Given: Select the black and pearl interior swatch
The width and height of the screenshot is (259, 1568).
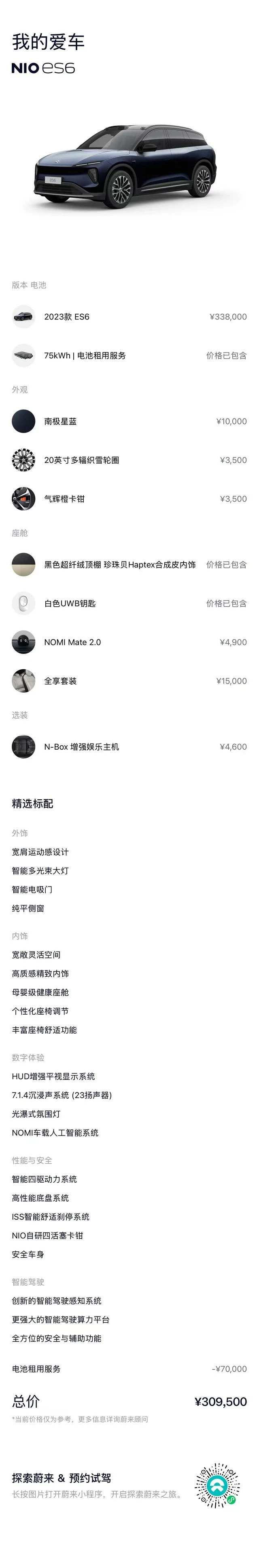Looking at the screenshot, I should coord(23,564).
